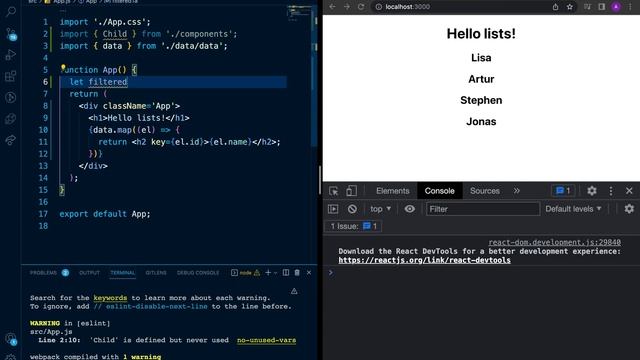Click the 'Jonas' heading on the page
This screenshot has width=640, height=360.
pyautogui.click(x=481, y=122)
